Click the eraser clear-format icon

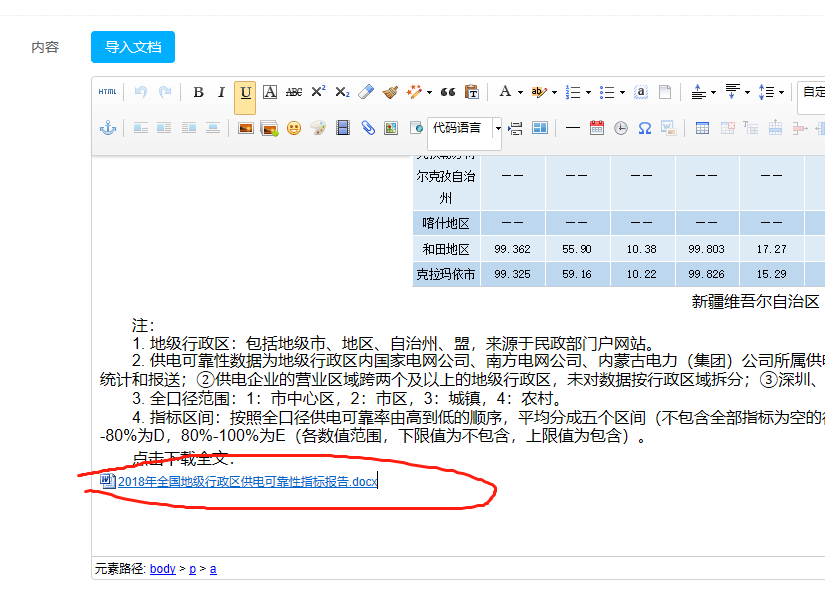click(366, 92)
